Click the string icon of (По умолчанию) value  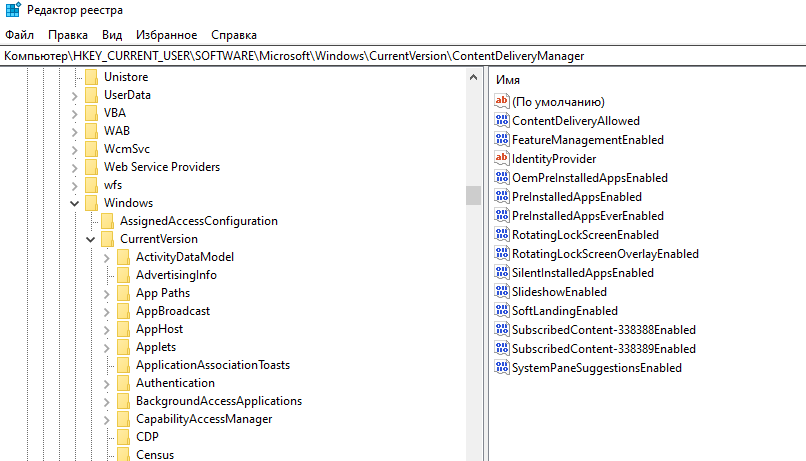pyautogui.click(x=502, y=102)
